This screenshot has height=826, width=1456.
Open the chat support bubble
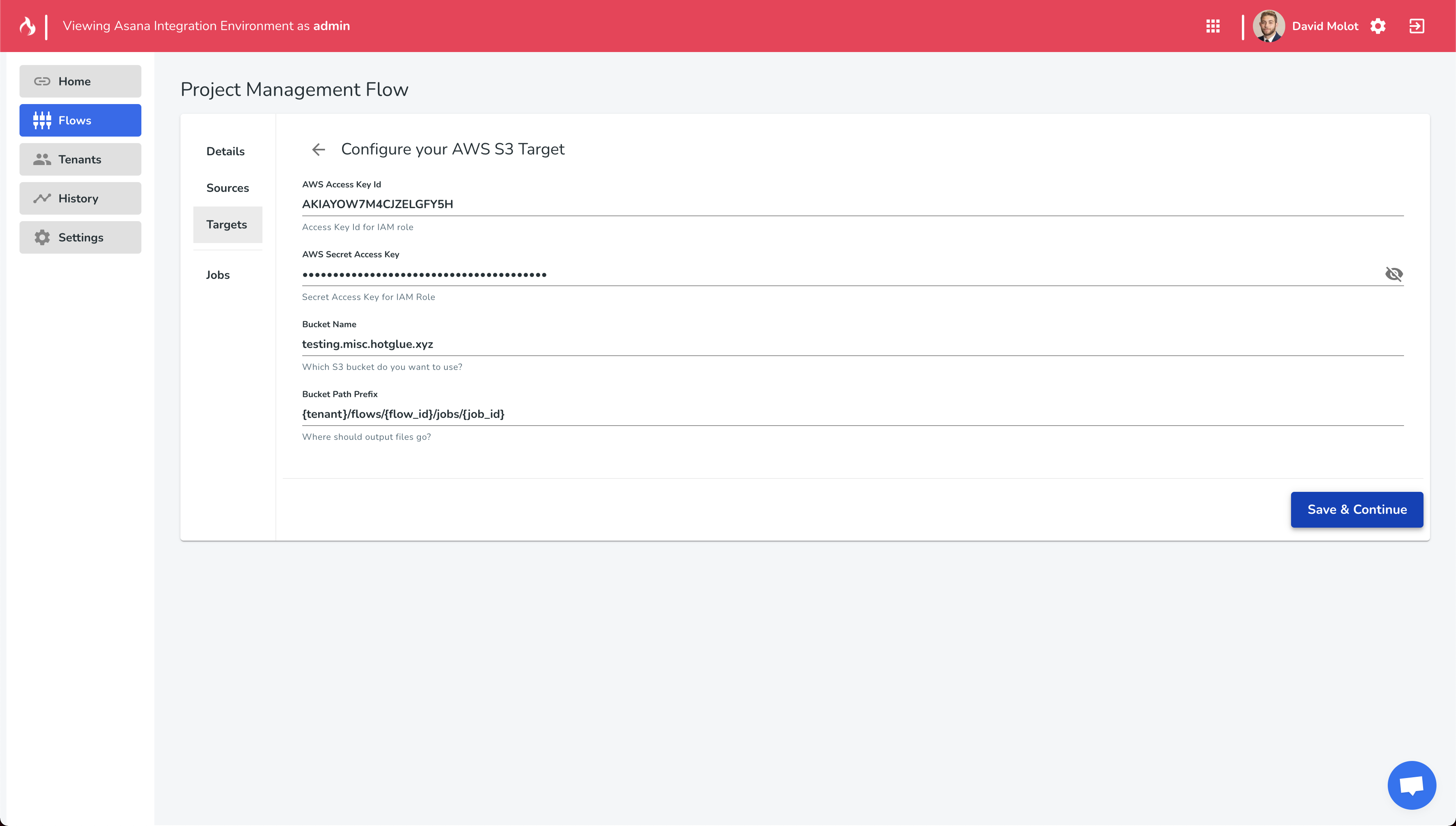[x=1412, y=785]
